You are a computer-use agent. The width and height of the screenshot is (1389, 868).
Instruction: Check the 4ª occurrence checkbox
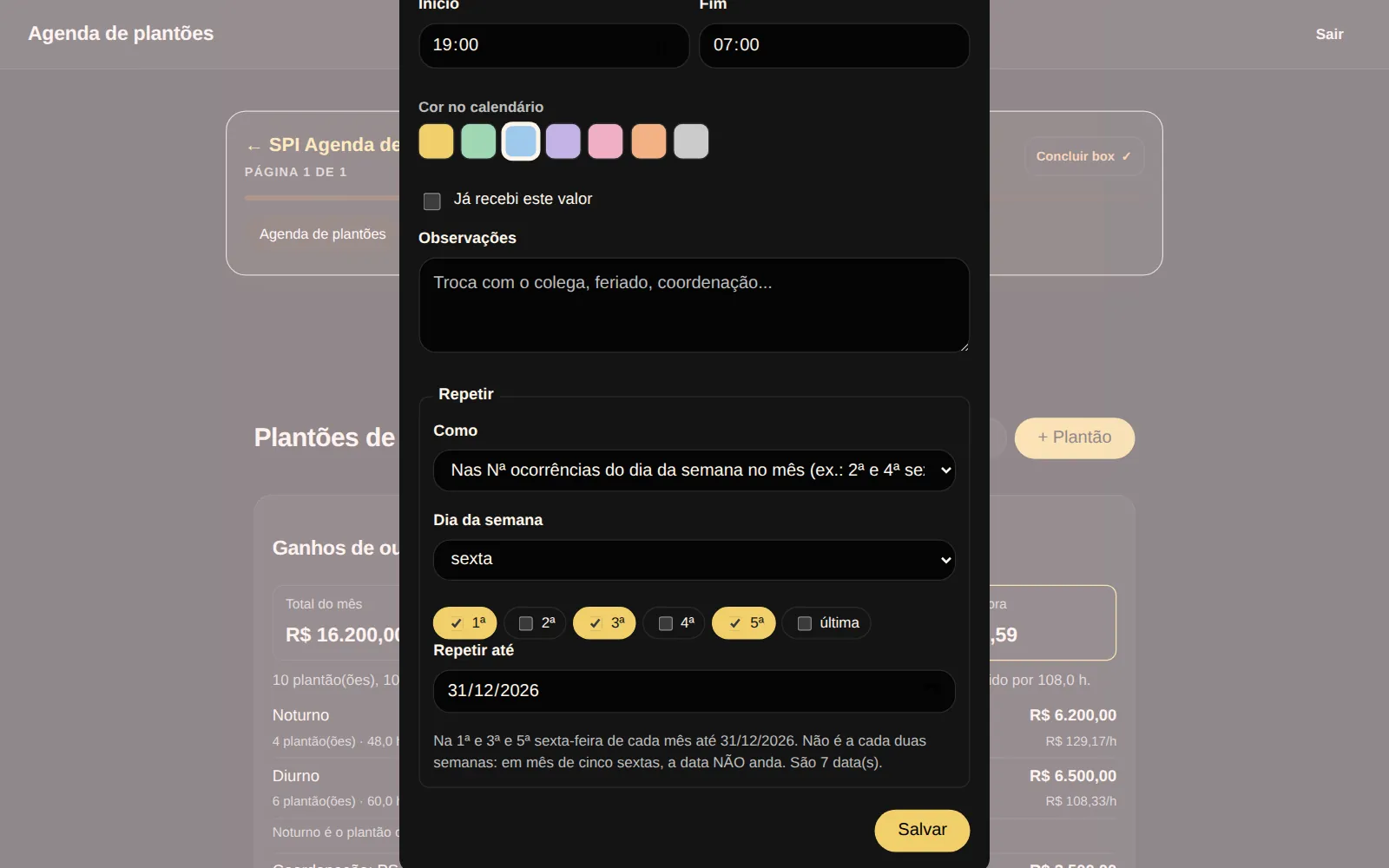pos(666,623)
